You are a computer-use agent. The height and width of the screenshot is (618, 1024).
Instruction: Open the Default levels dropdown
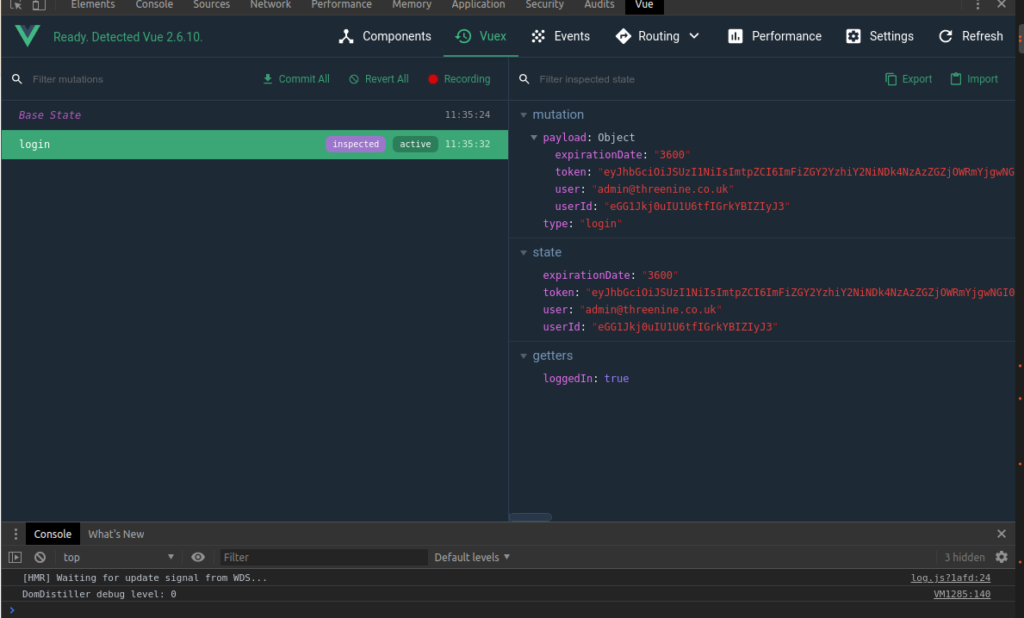pos(472,557)
